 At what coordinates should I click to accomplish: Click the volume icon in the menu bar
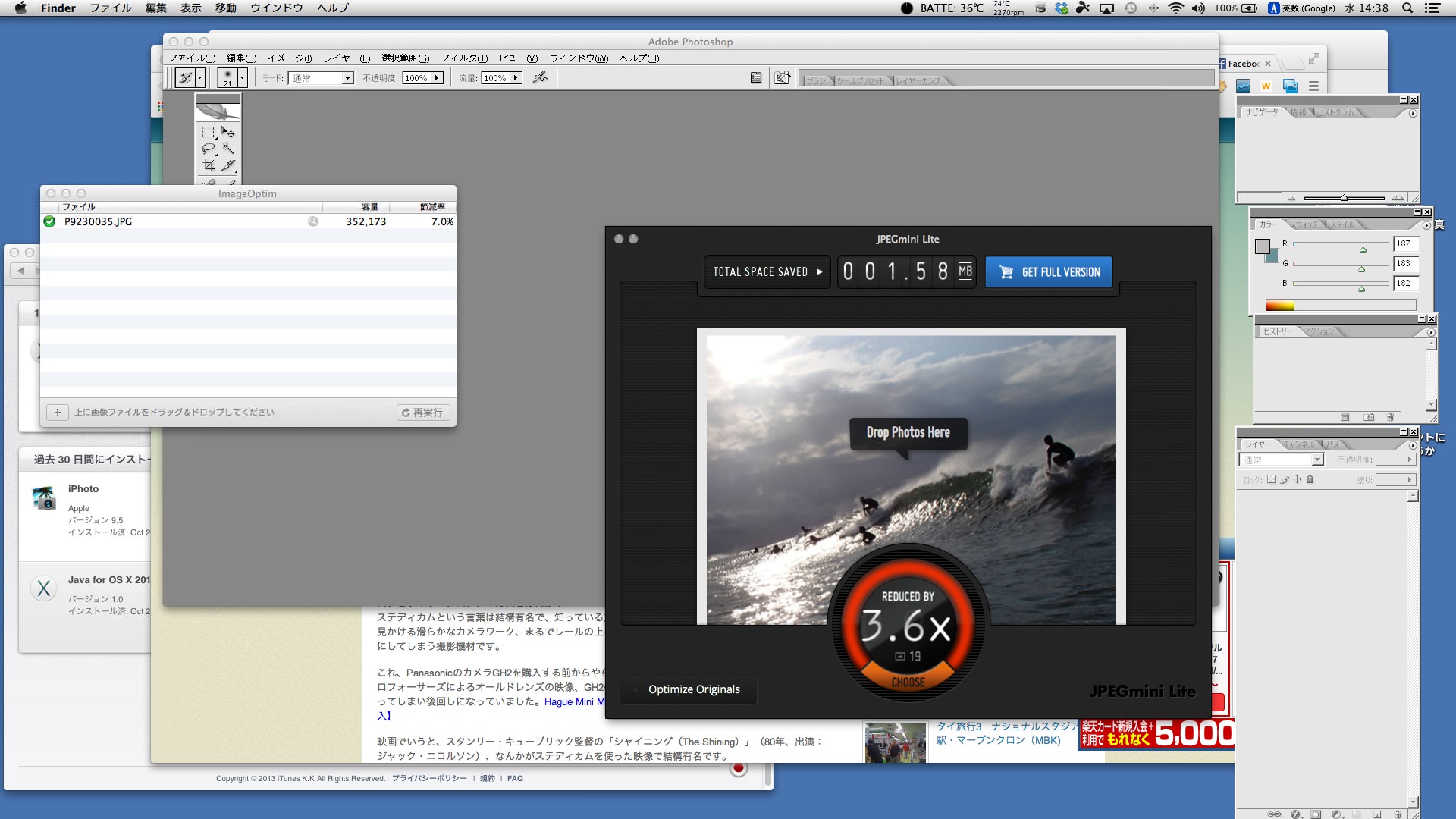point(1198,8)
